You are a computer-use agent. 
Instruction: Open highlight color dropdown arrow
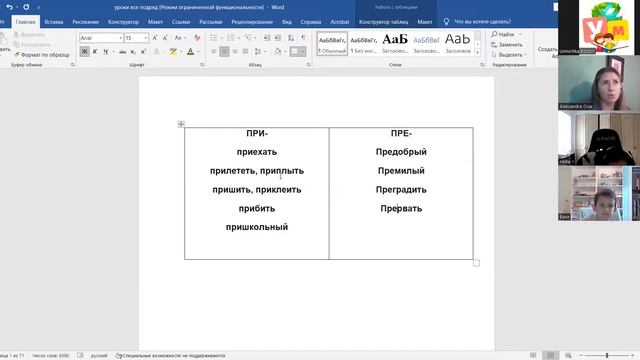tap(181, 52)
